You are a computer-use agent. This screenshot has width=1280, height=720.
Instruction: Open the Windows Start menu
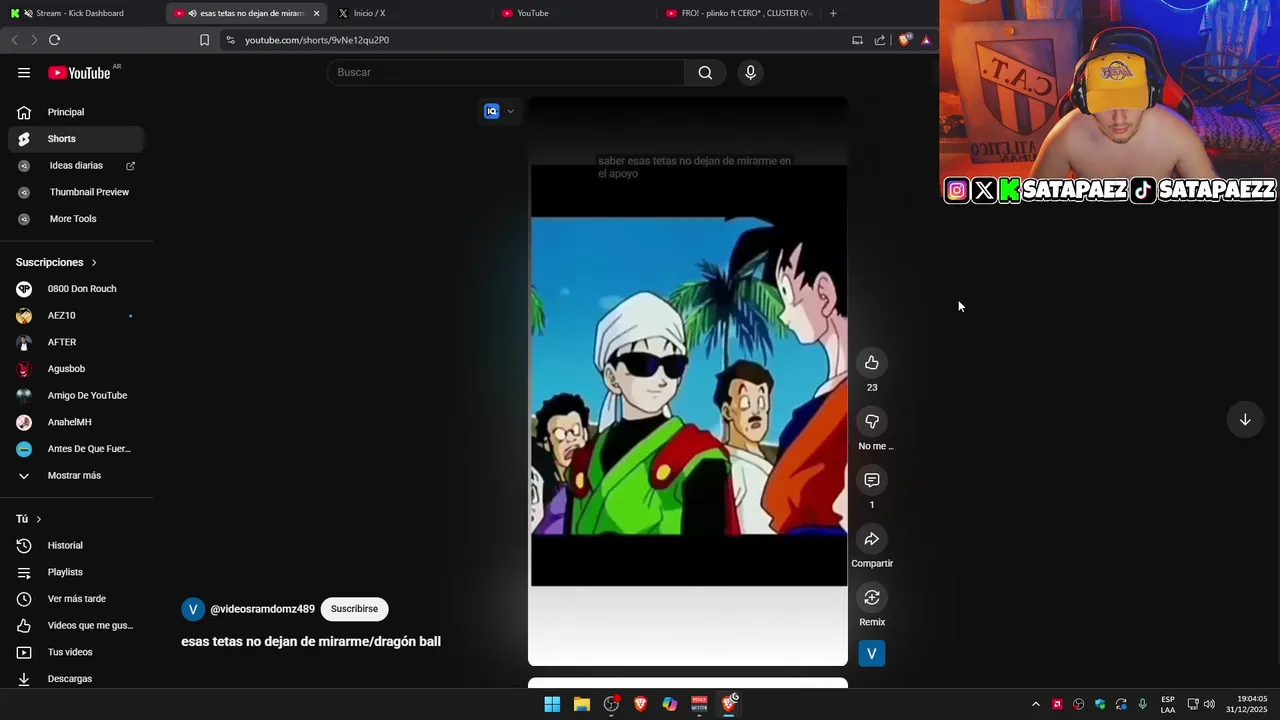[552, 704]
